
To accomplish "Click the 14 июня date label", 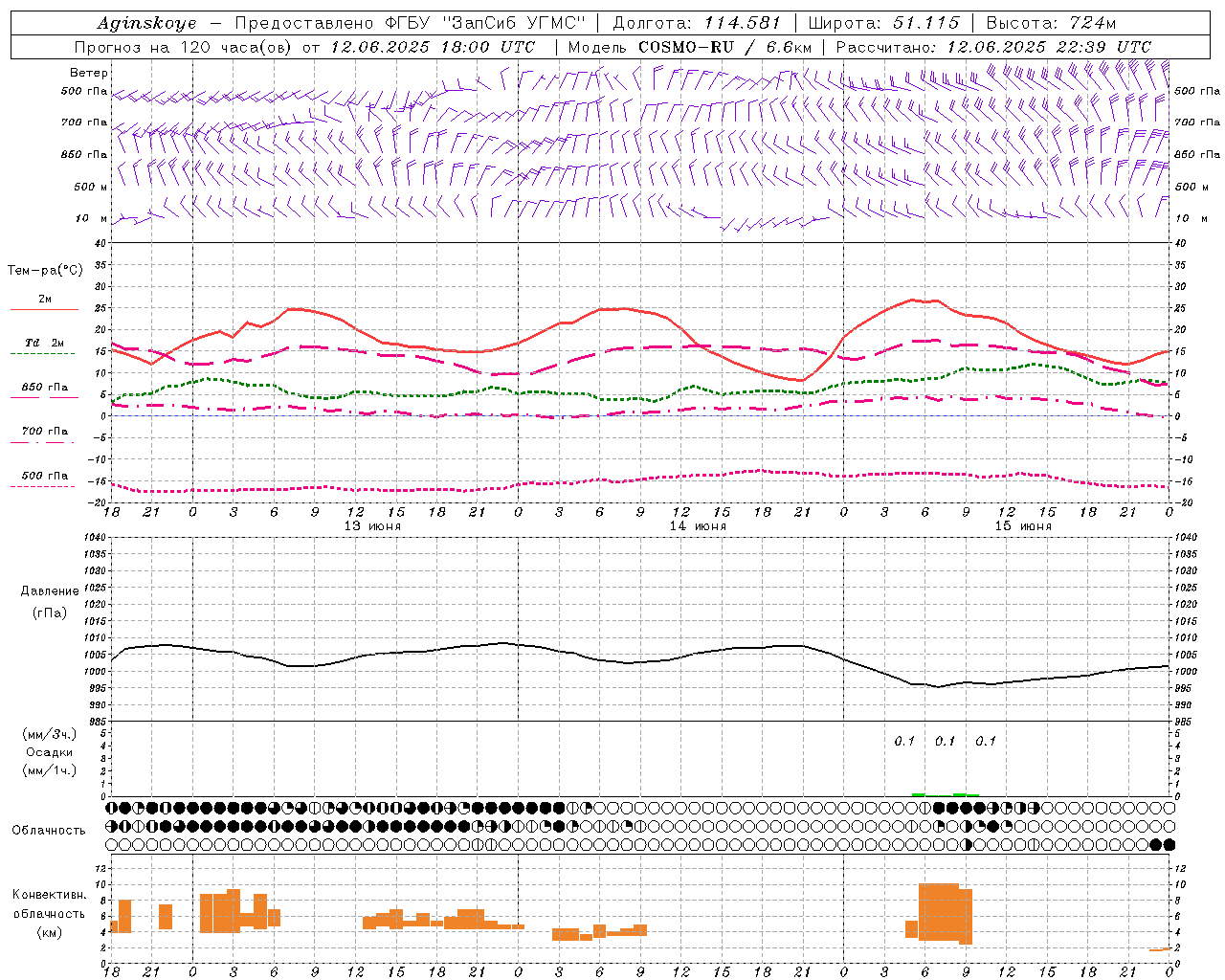I will point(698,526).
